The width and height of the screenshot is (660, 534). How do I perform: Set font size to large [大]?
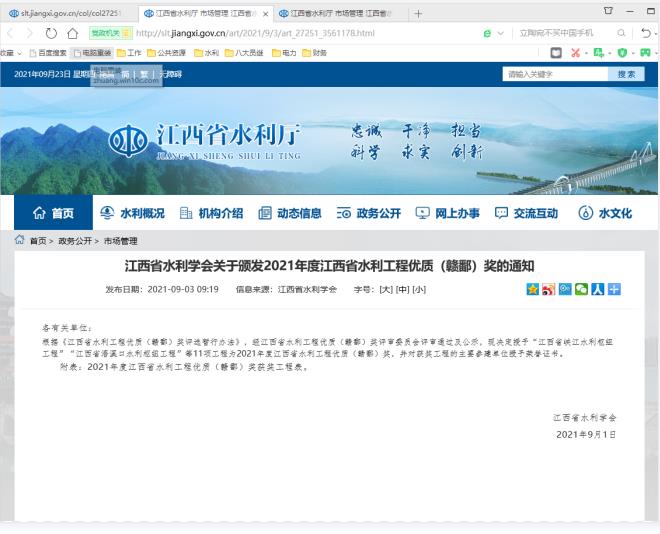pos(386,290)
